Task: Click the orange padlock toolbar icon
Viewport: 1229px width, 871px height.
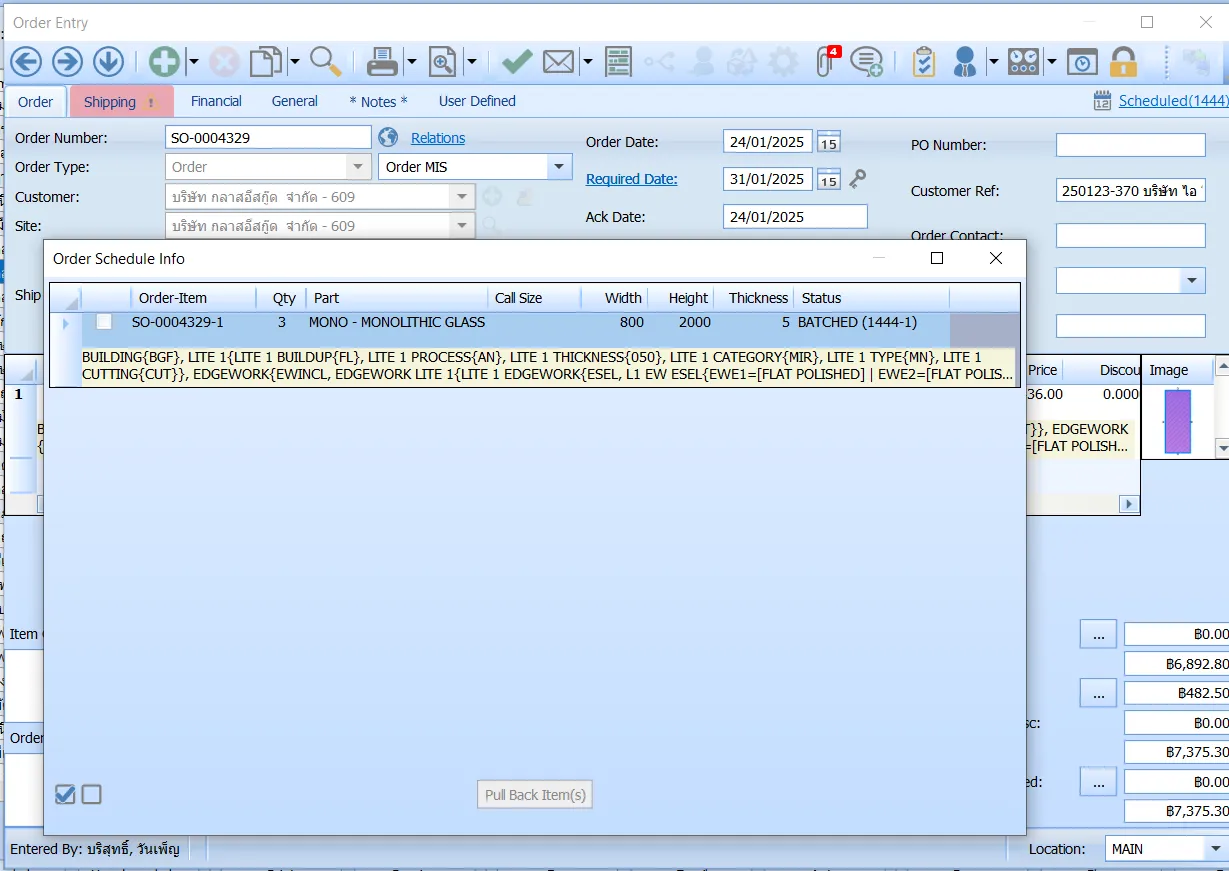Action: pyautogui.click(x=1124, y=62)
